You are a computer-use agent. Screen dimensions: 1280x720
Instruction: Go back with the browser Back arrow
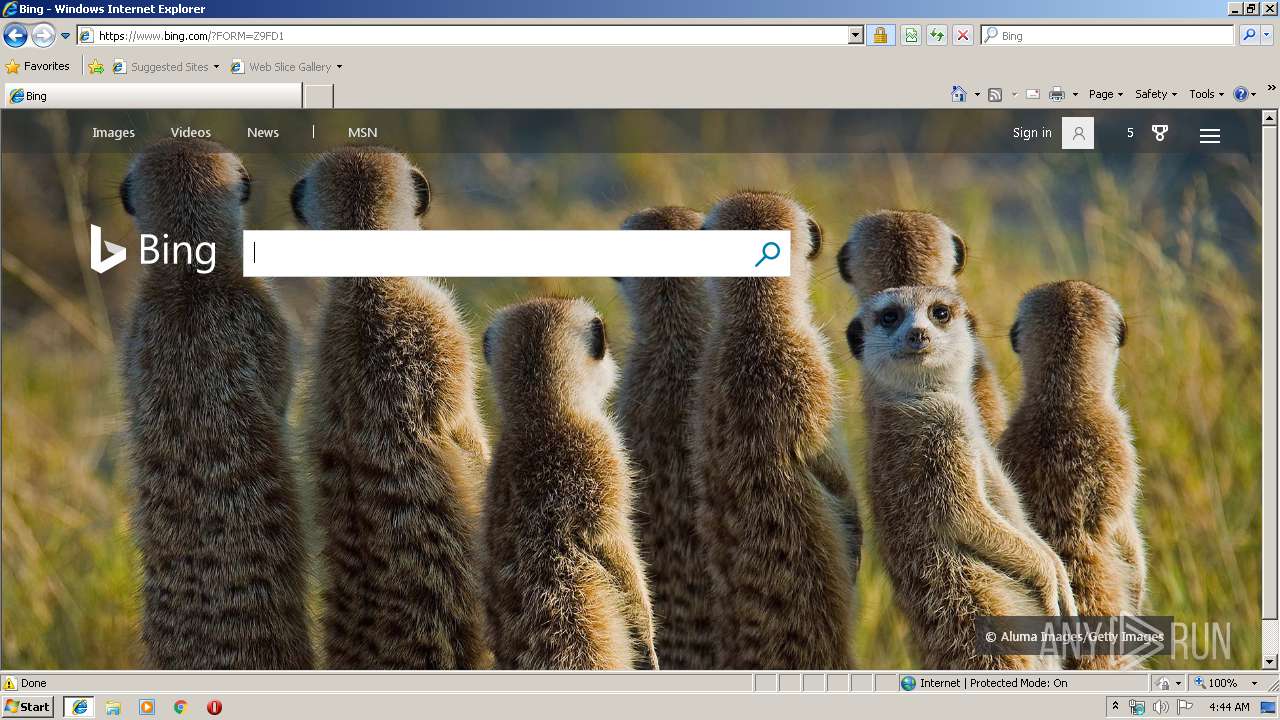coord(15,36)
